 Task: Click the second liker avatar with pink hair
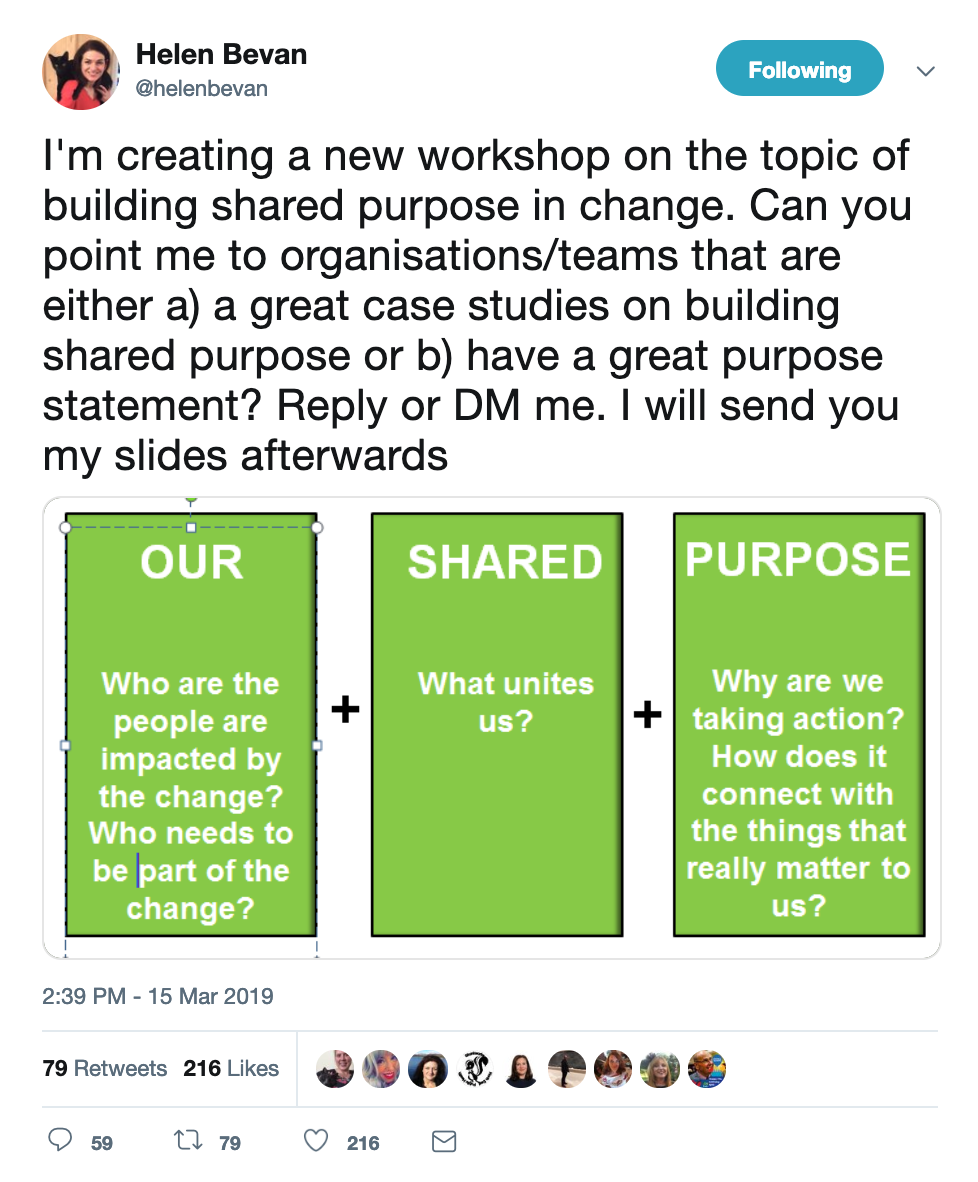[x=382, y=1068]
